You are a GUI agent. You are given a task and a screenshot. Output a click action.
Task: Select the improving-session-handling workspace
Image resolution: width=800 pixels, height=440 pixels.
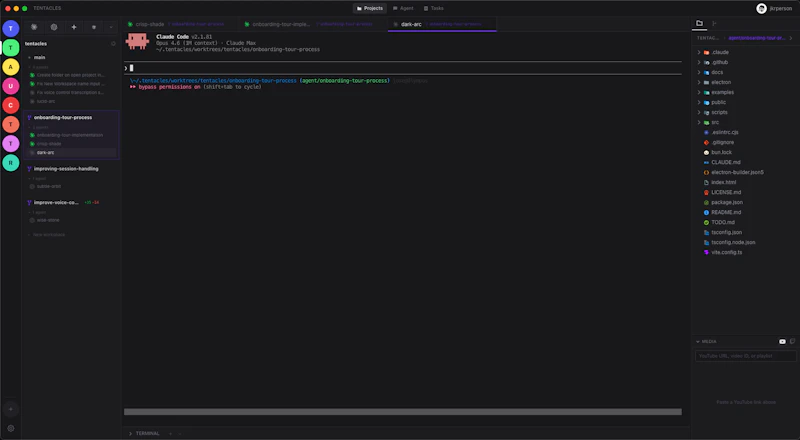[66, 168]
